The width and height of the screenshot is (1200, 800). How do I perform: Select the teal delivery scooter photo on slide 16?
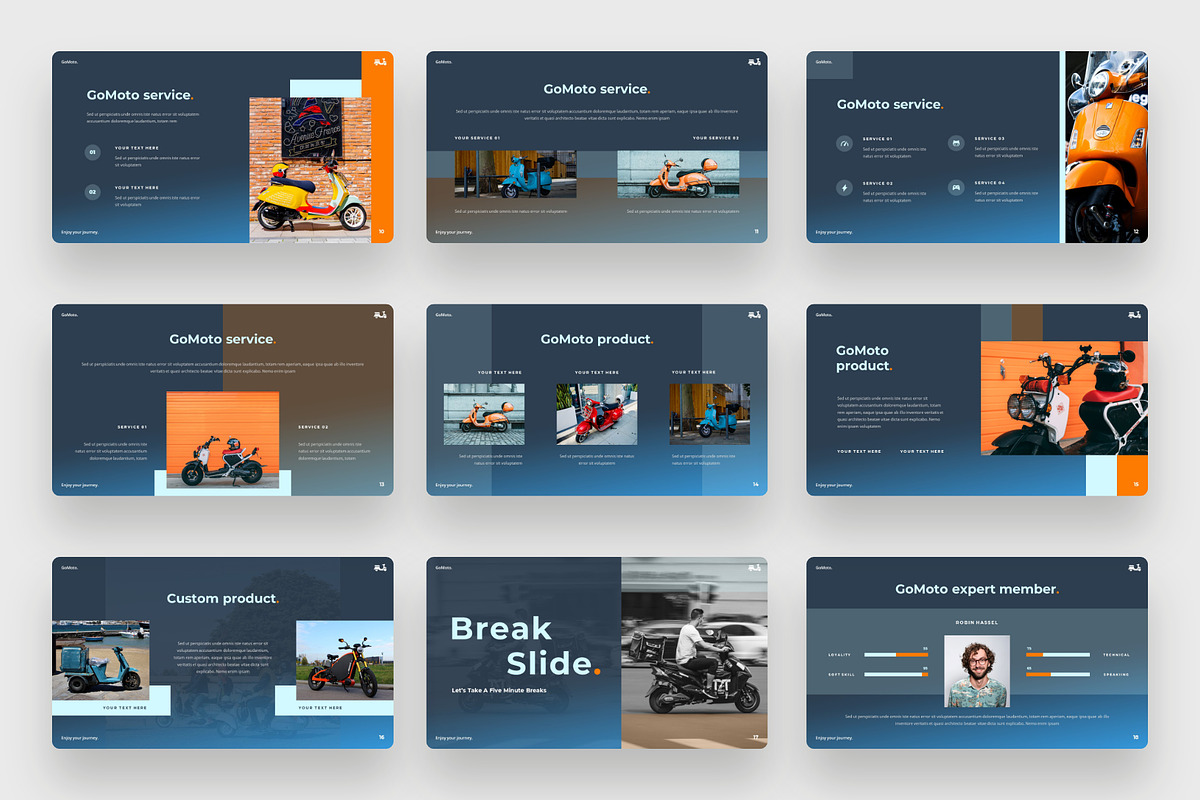(x=101, y=660)
